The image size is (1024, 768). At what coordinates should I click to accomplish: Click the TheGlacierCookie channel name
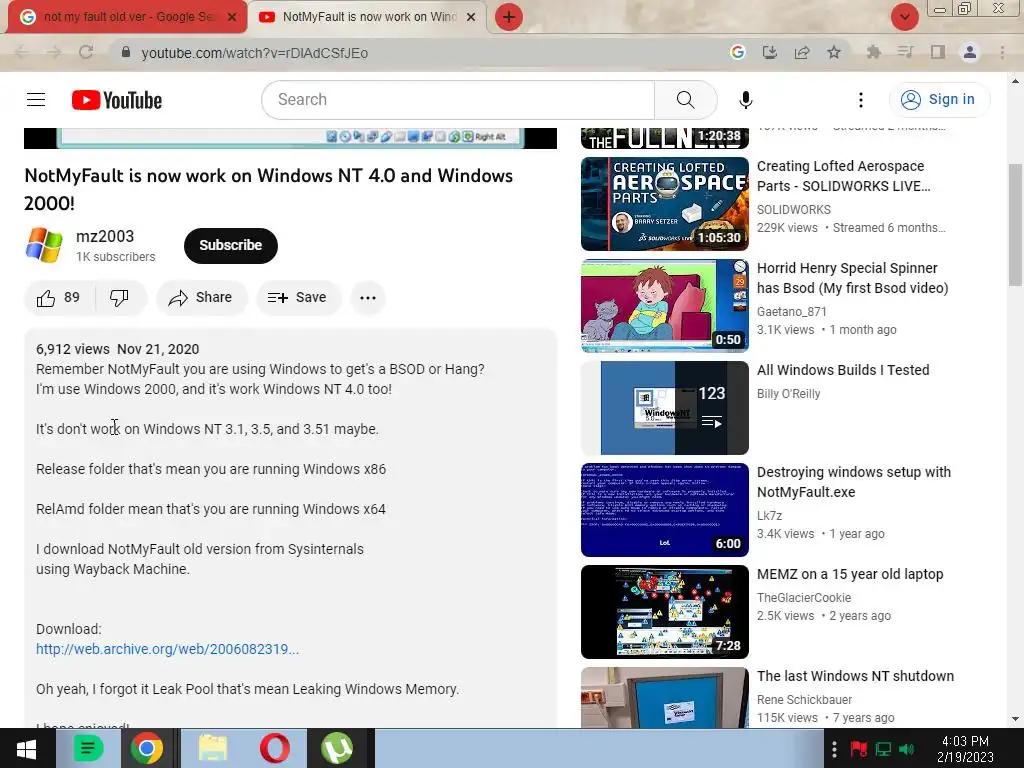tap(804, 598)
